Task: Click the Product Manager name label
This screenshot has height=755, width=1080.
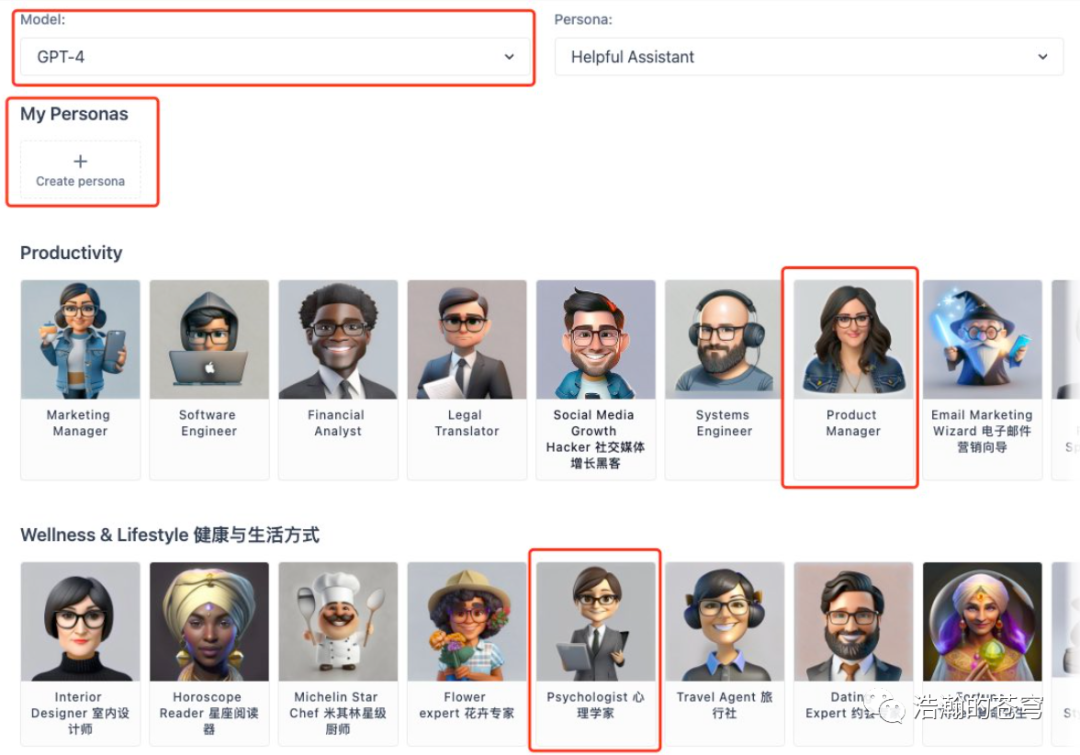Action: 853,423
